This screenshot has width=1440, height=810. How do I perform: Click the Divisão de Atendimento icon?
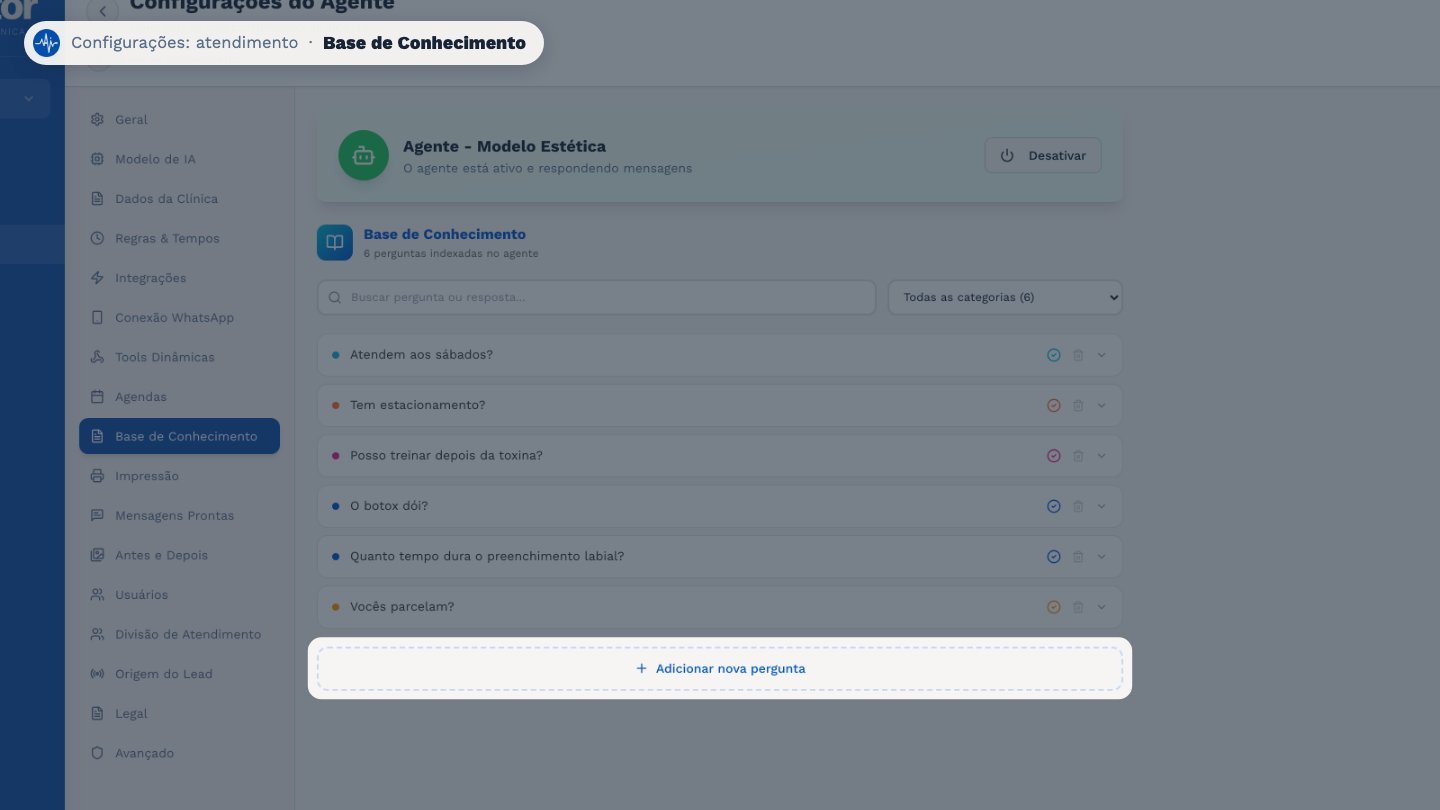tap(97, 634)
